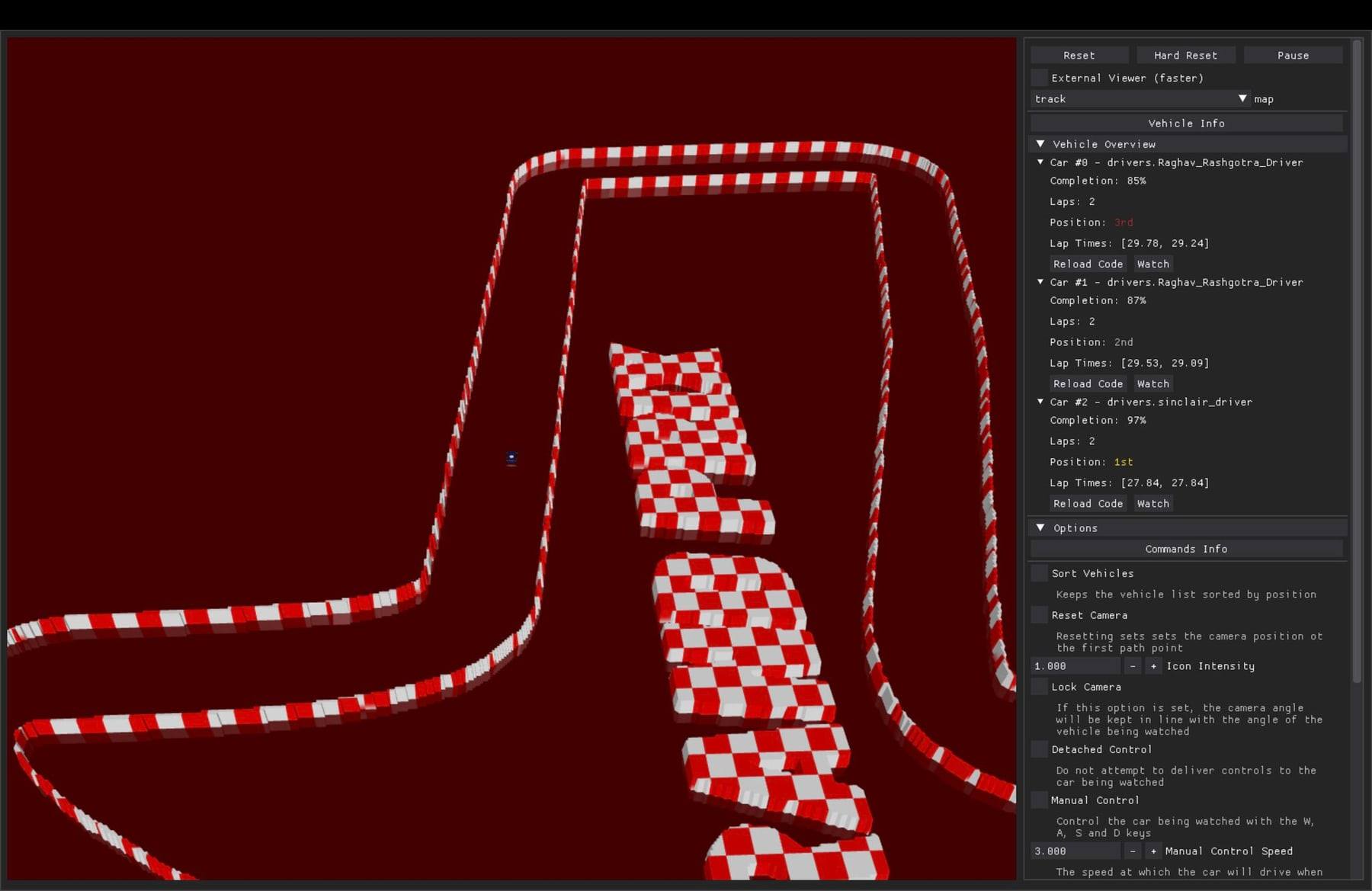The width and height of the screenshot is (1372, 891).
Task: Watch Car #1
Action: coord(1152,383)
